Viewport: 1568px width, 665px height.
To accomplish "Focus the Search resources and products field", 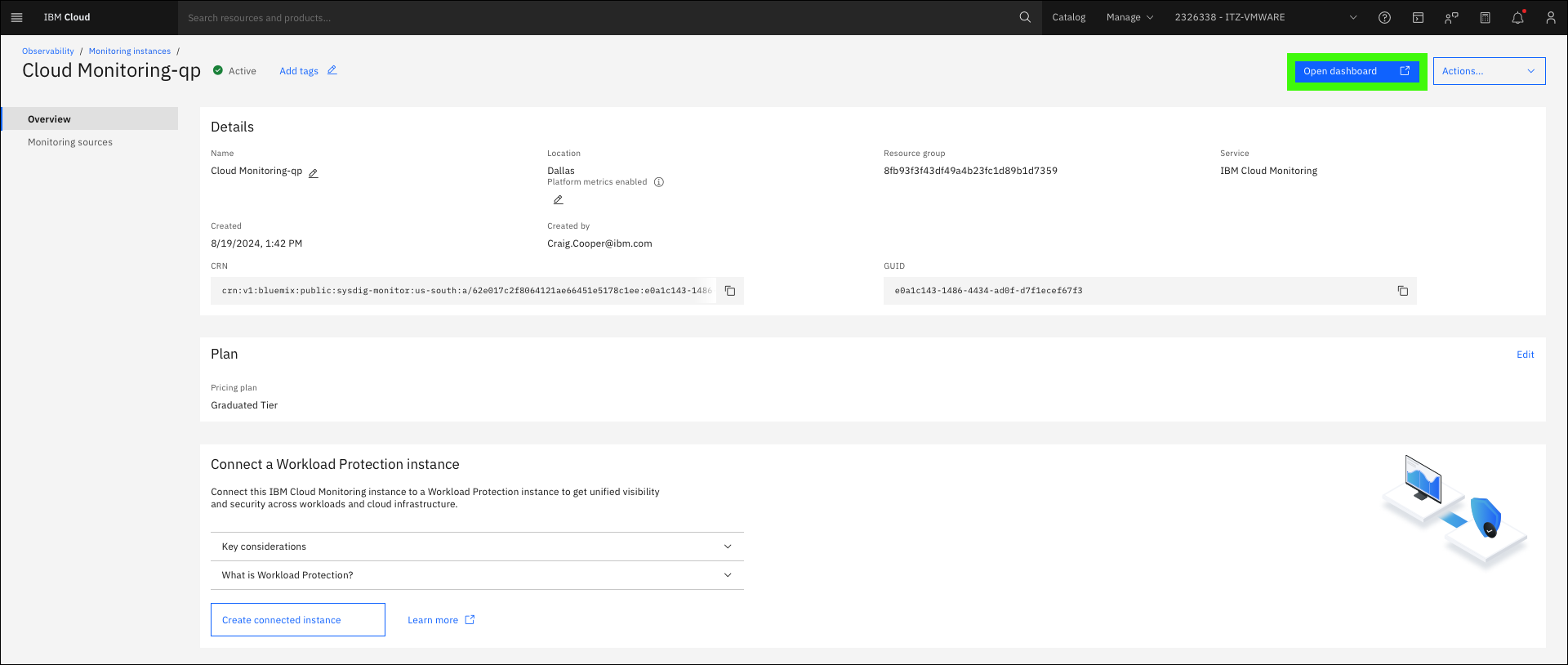I will tap(600, 17).
